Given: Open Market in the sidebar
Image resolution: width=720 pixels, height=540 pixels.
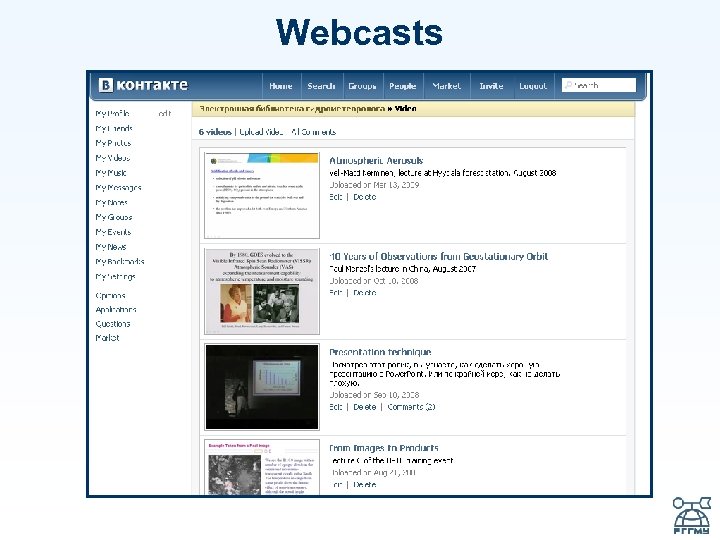Looking at the screenshot, I should tap(107, 338).
